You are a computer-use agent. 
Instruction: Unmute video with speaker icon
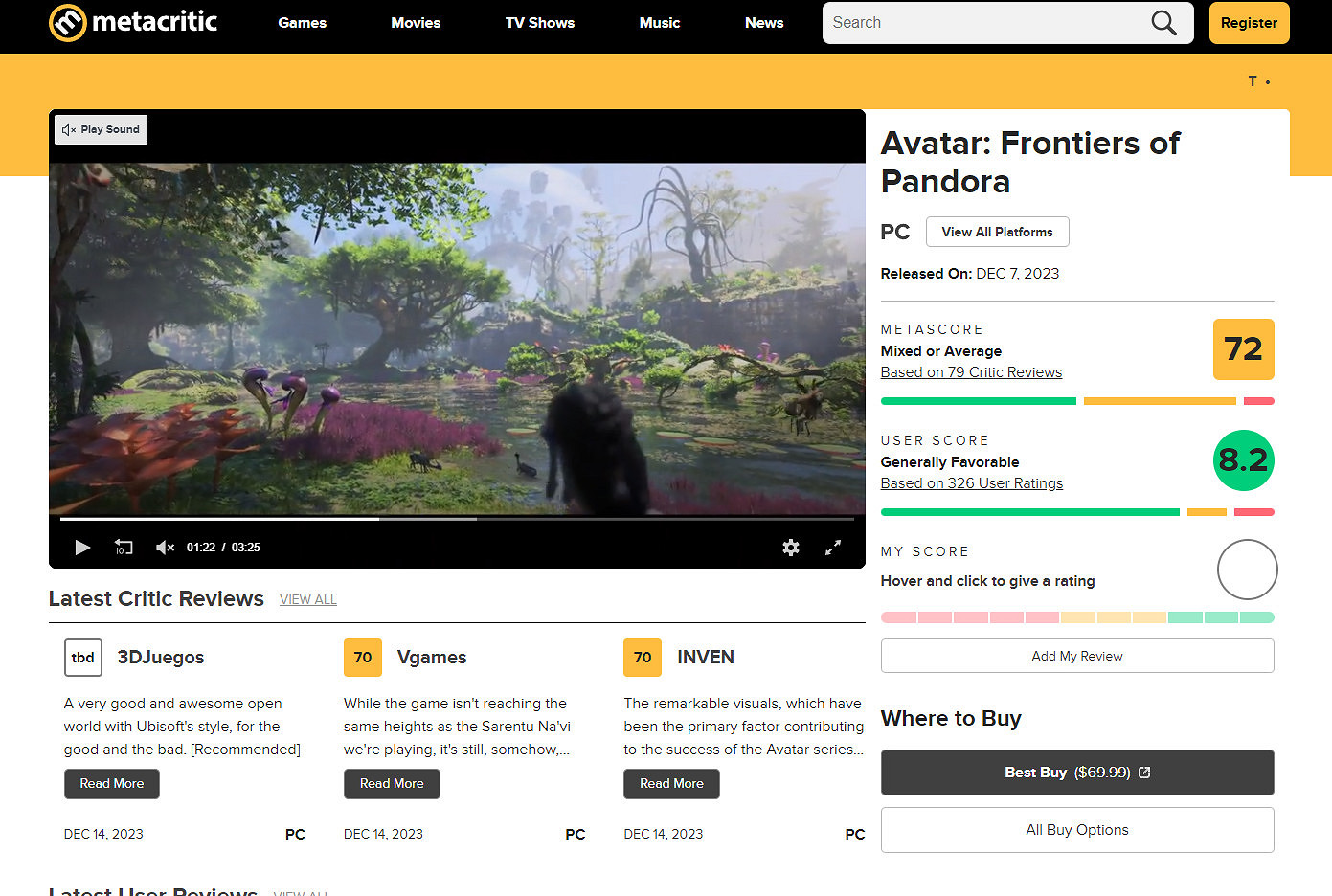coord(165,548)
